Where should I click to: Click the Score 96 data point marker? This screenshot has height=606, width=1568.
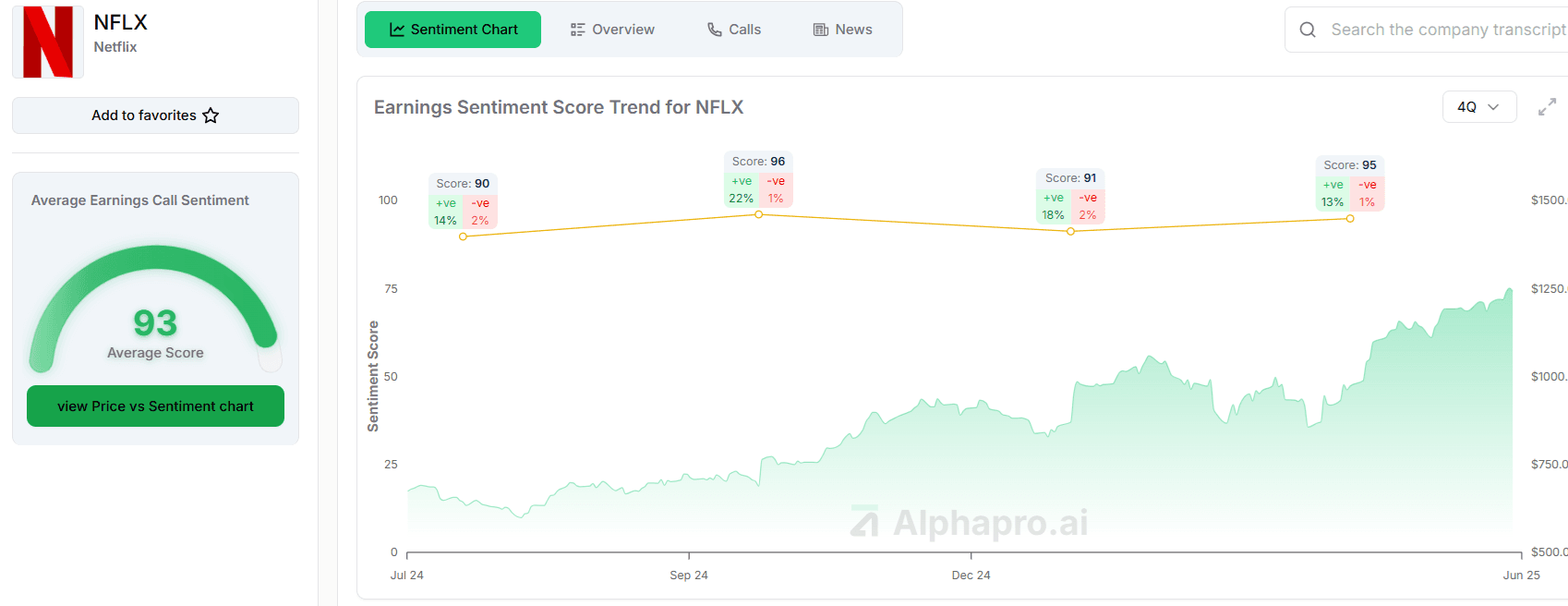pos(759,214)
